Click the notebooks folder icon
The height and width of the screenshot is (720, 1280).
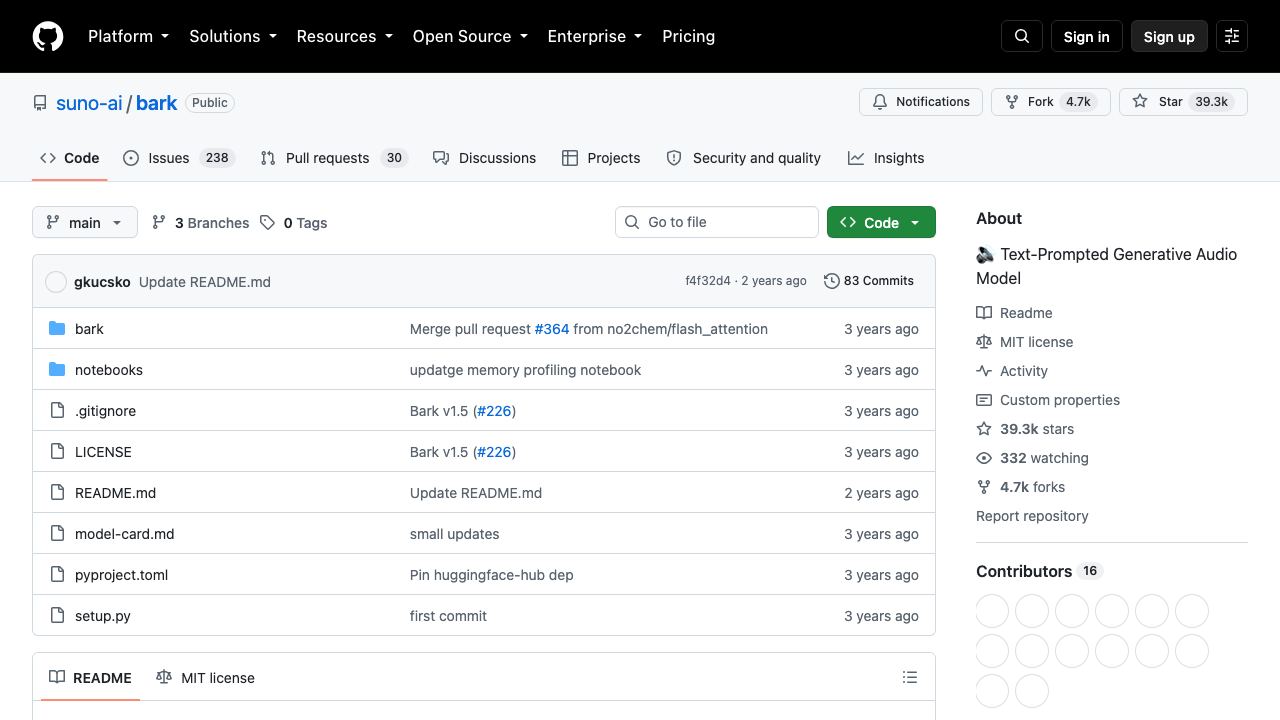(57, 370)
